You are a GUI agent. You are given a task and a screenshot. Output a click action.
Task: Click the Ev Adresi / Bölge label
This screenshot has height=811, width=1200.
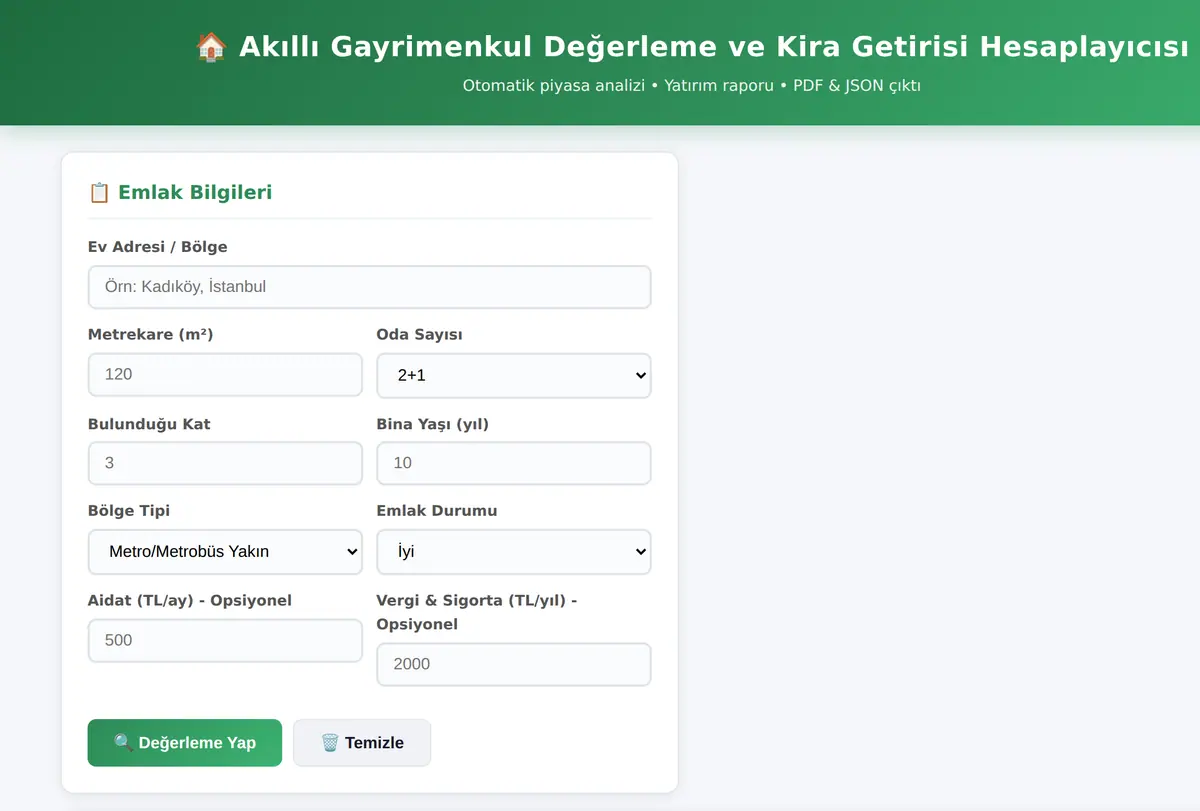pyautogui.click(x=158, y=247)
